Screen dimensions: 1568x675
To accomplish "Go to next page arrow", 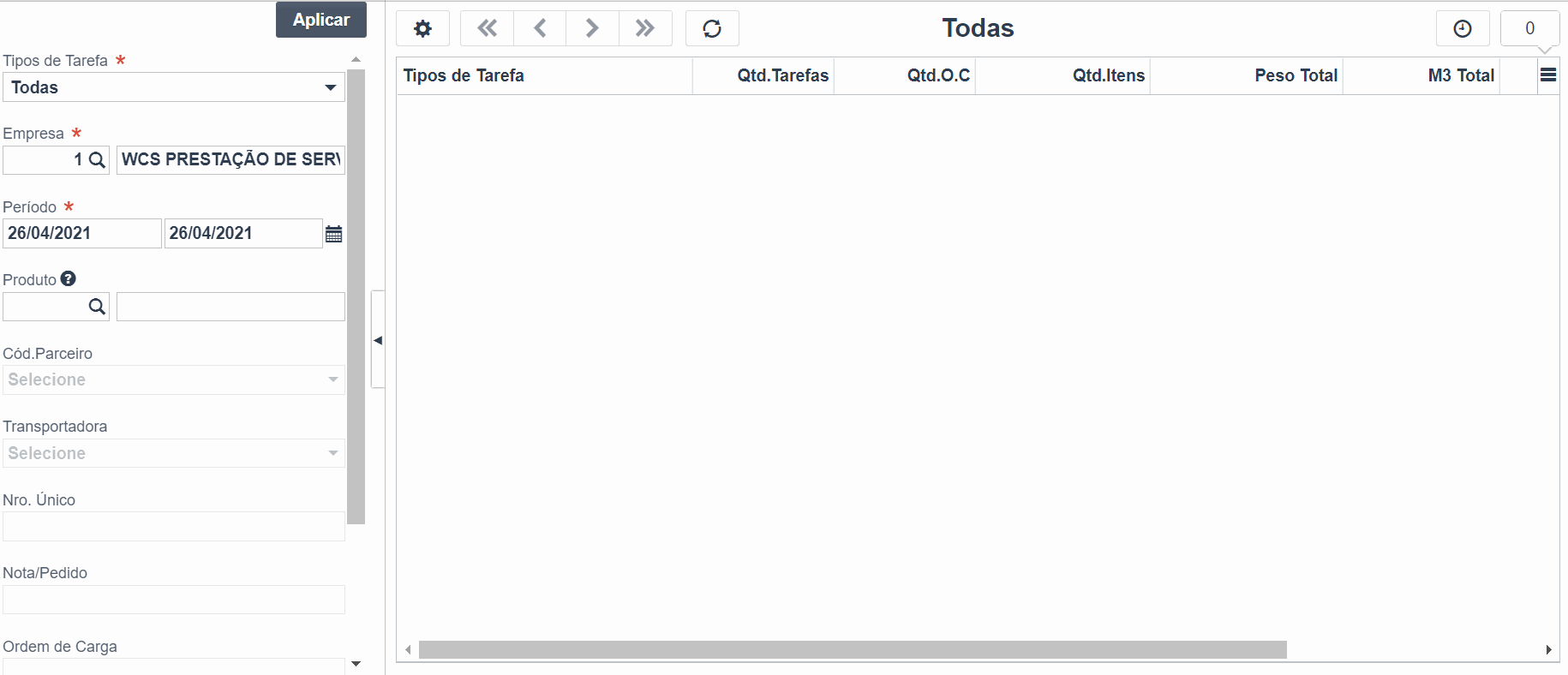I will 592,28.
